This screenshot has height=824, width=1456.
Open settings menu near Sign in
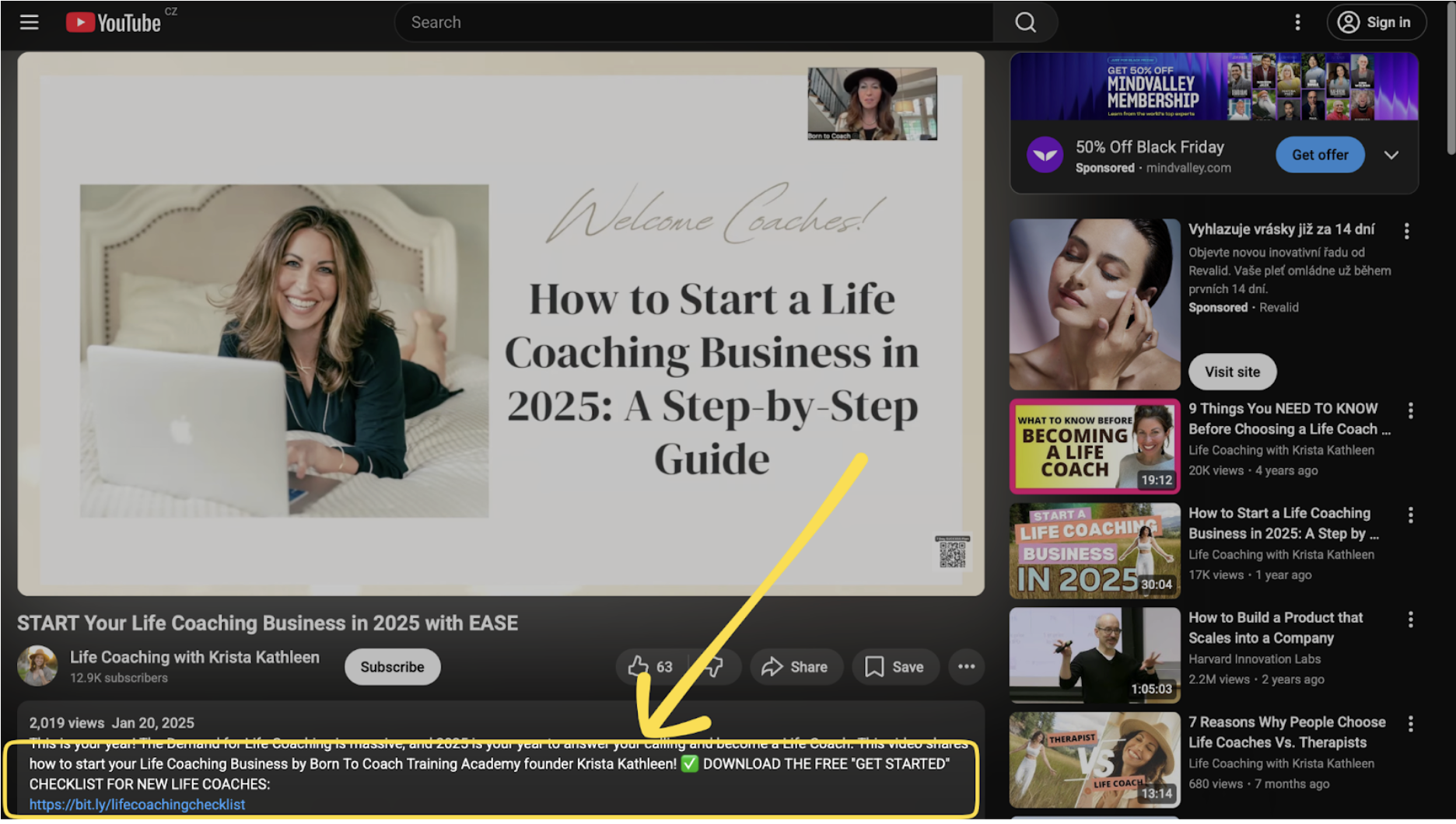coord(1297,22)
